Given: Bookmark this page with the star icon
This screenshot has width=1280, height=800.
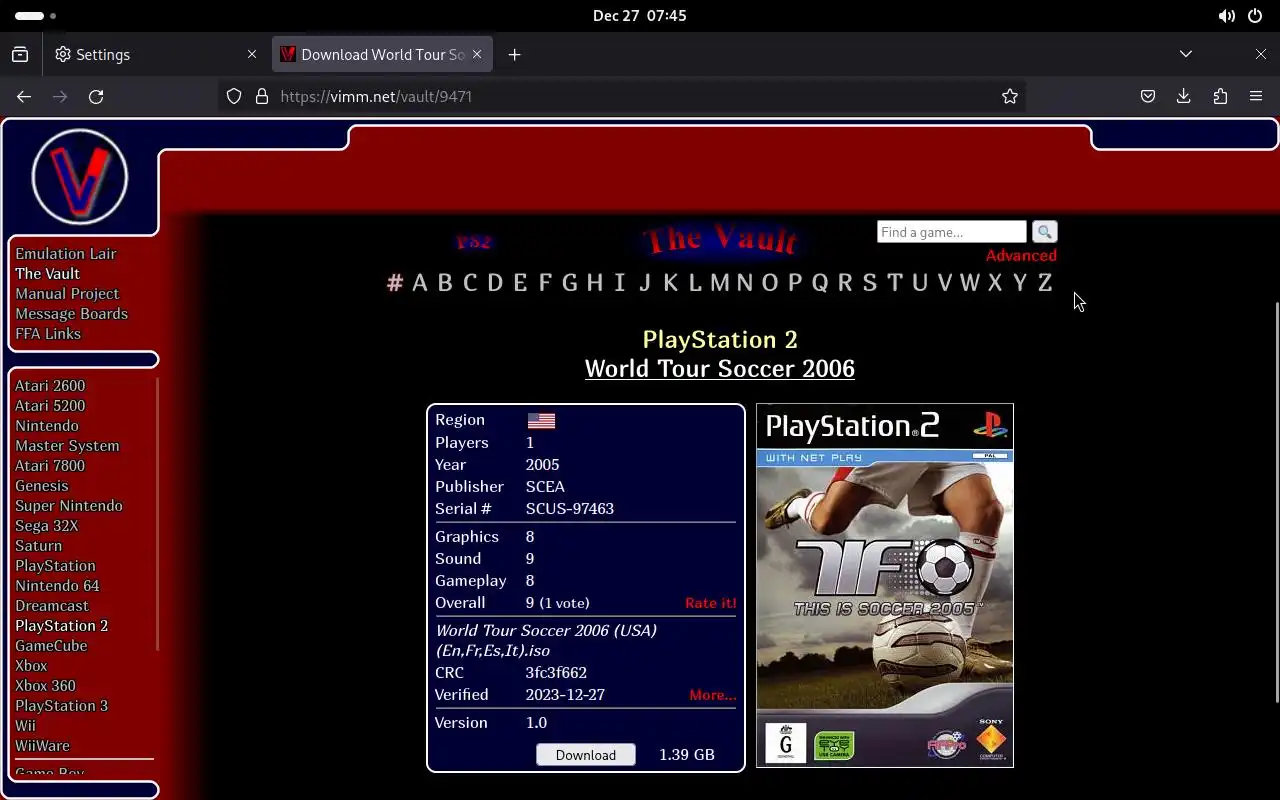Looking at the screenshot, I should (1010, 96).
